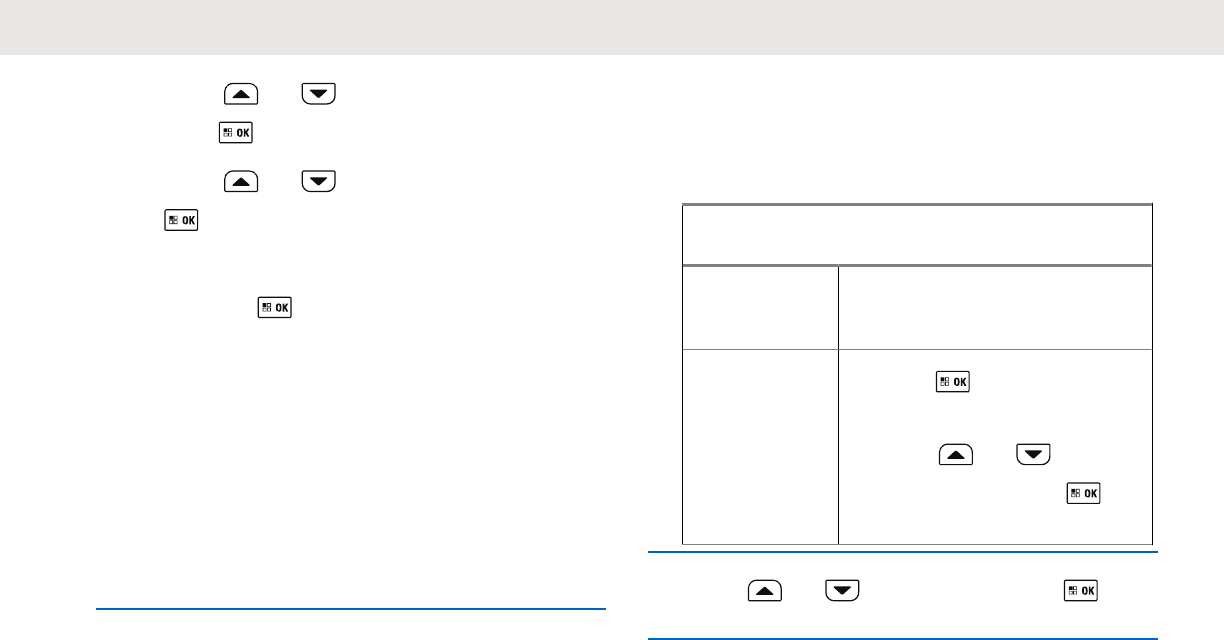Select the table's empty upper-right cell
The image size is (1224, 640).
coord(995,307)
